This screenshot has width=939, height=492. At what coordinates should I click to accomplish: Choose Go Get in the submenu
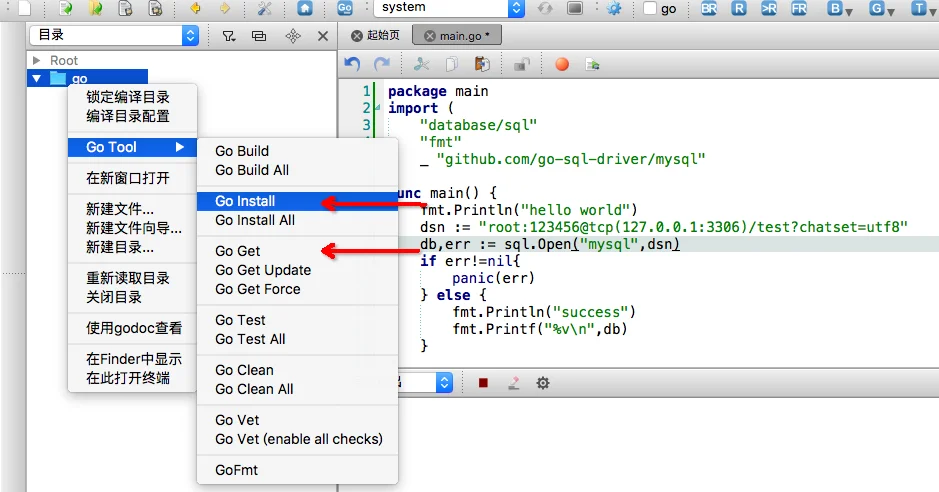238,251
